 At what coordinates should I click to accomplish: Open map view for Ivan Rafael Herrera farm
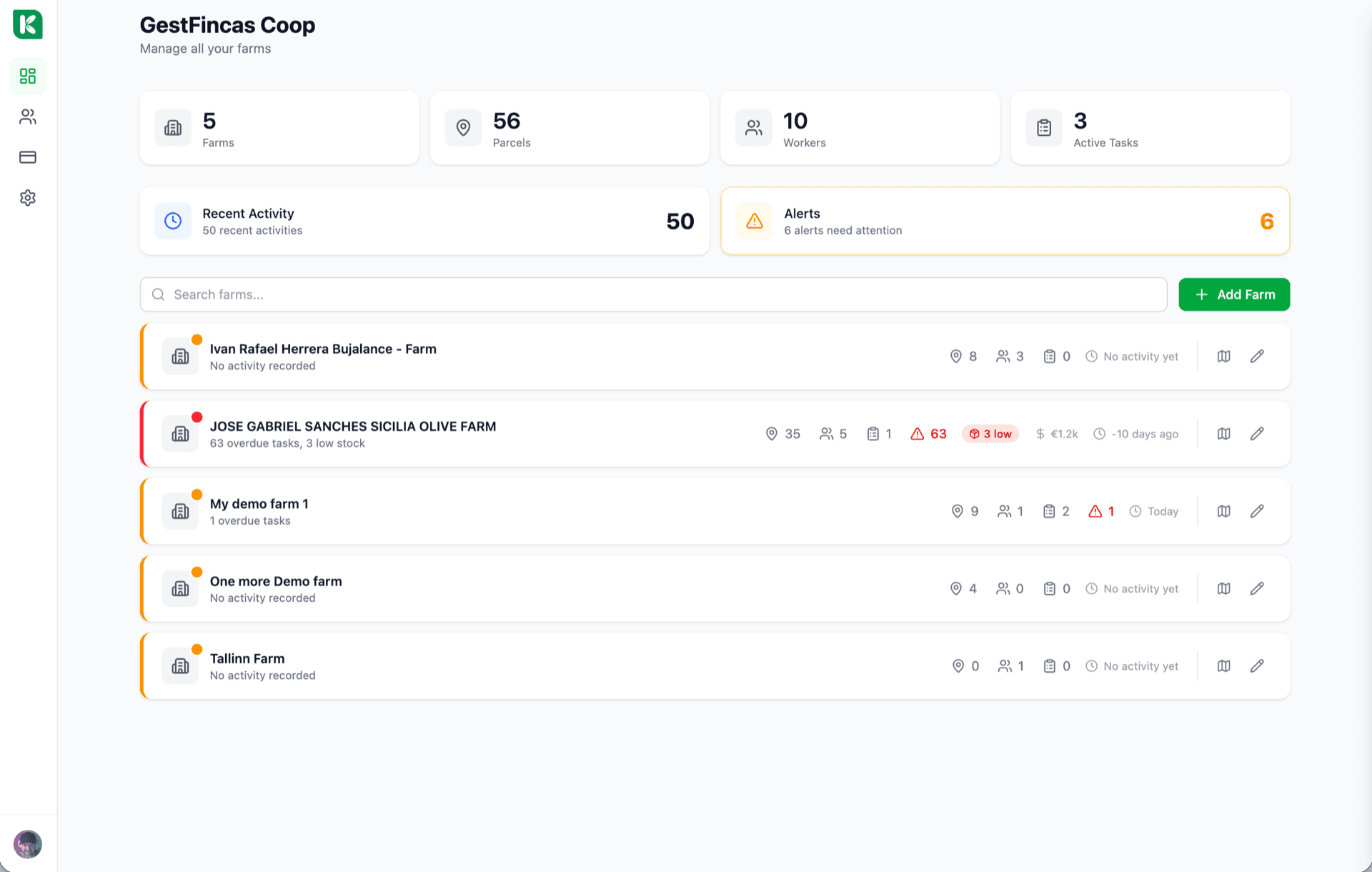click(x=1223, y=356)
